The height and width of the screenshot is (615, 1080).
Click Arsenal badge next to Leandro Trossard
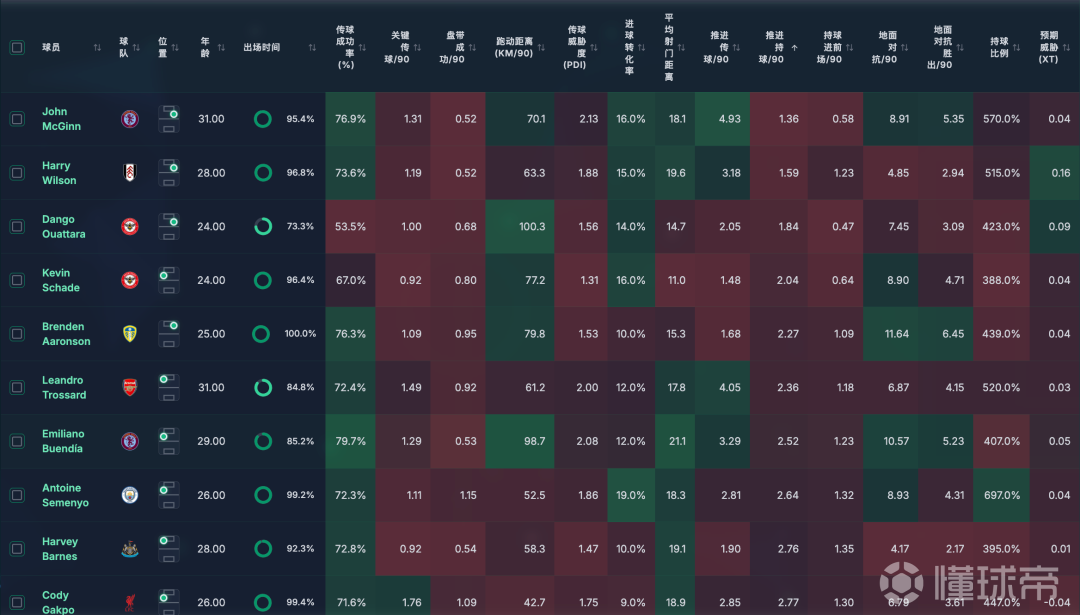(x=130, y=388)
